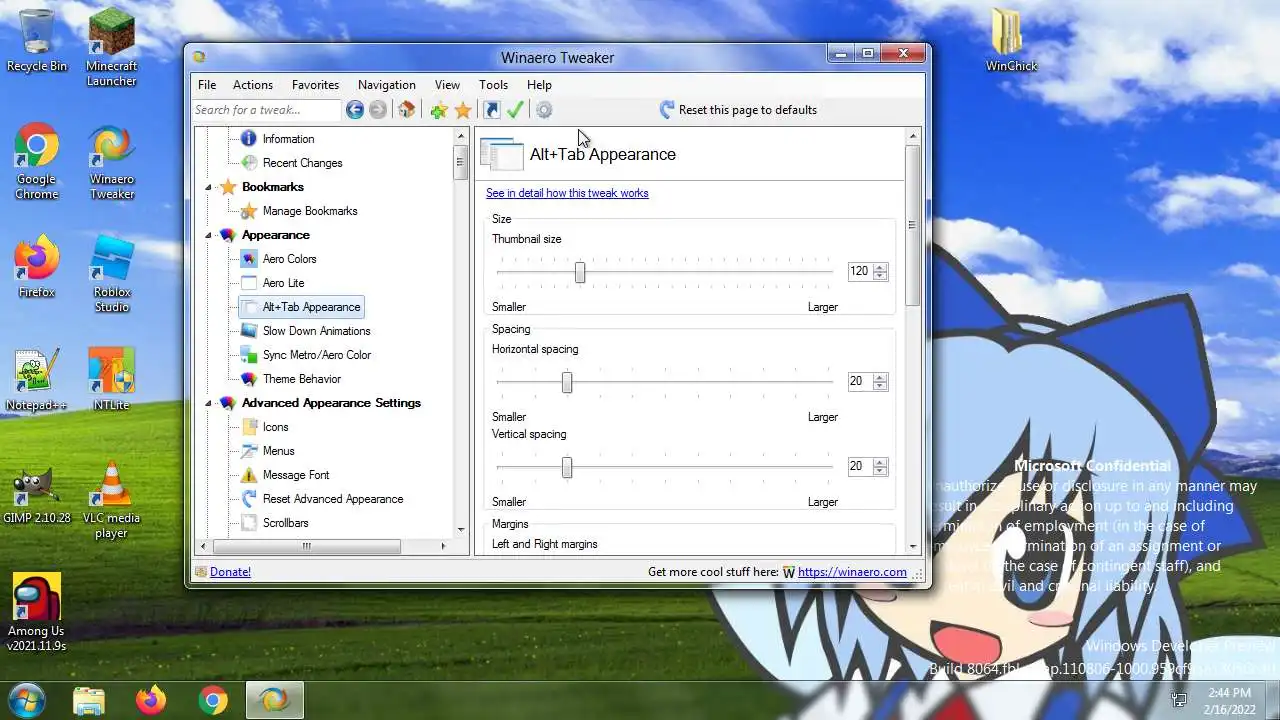Image resolution: width=1280 pixels, height=720 pixels.
Task: Select Scrollbars in the tree
Action: 285,523
